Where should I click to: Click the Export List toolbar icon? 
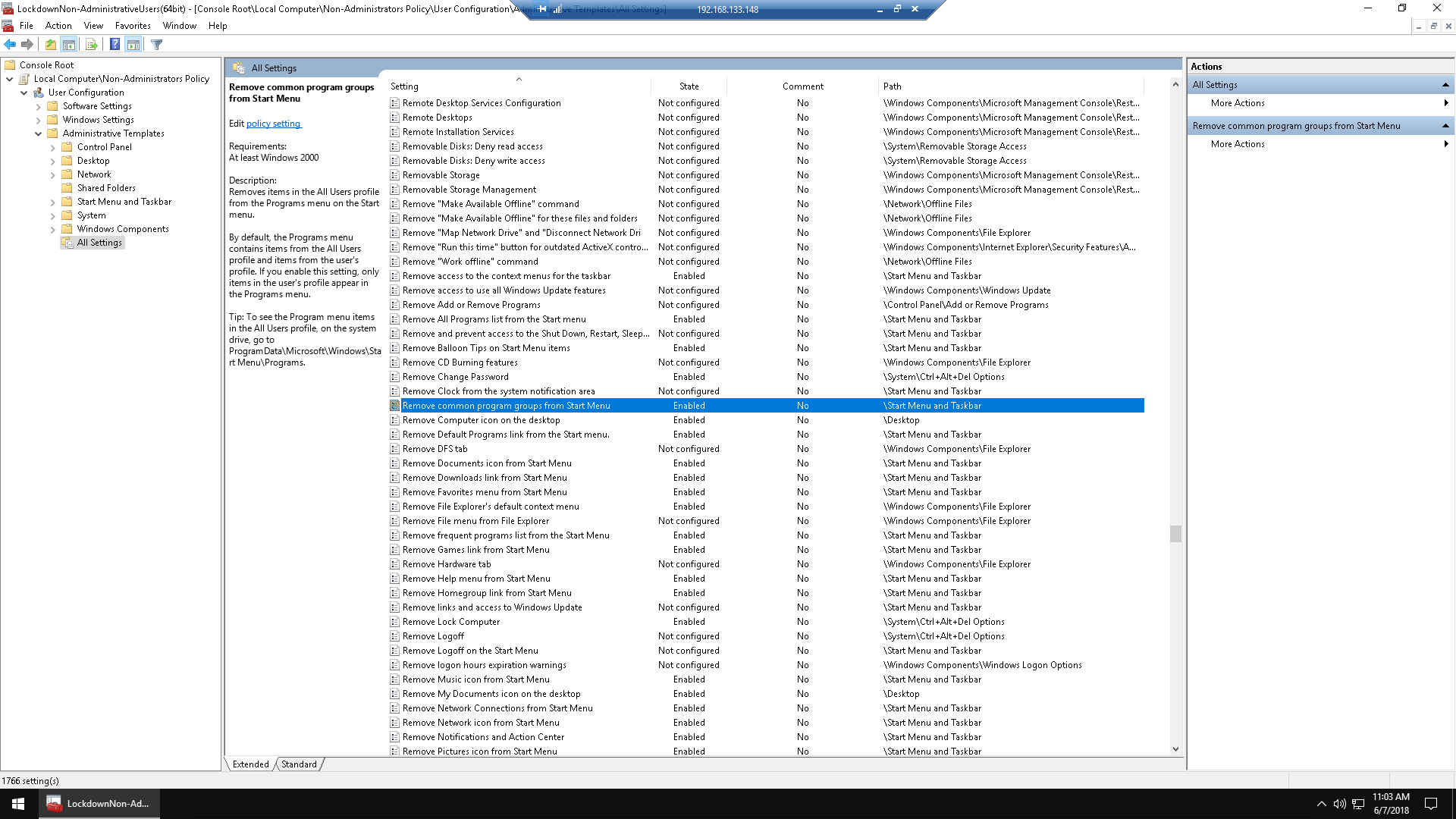click(92, 45)
